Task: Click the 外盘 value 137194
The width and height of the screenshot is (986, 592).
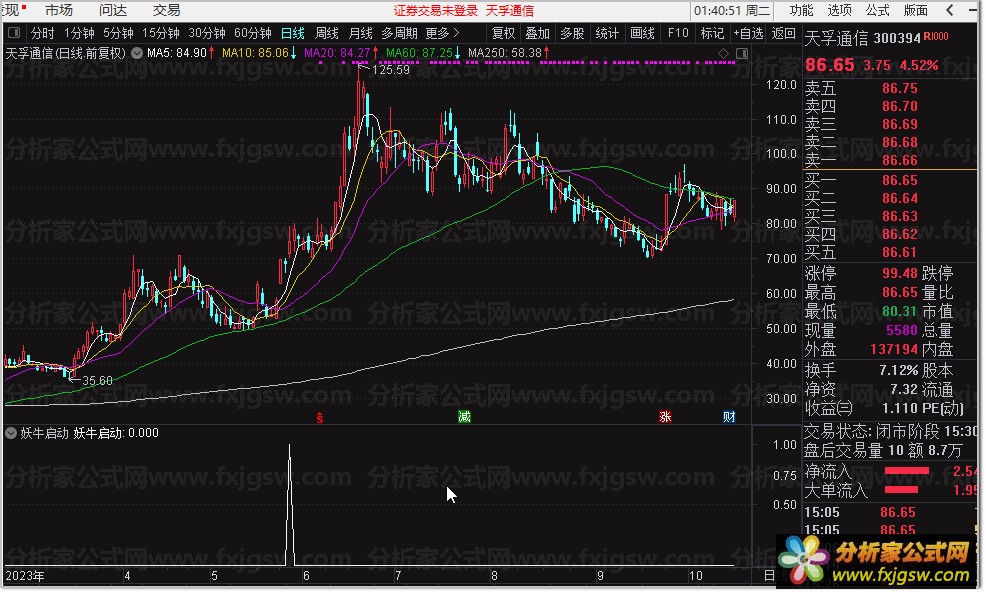Action: click(x=894, y=349)
